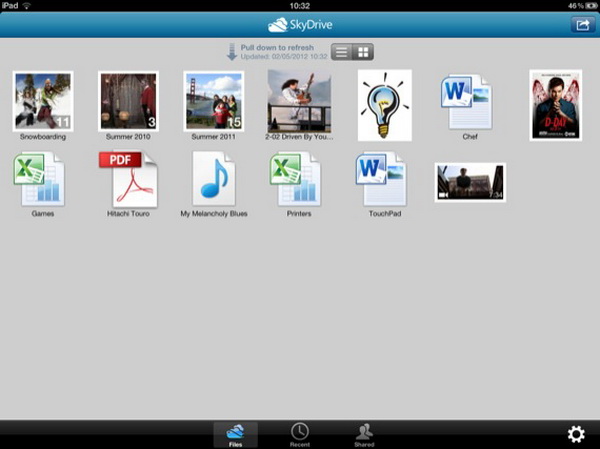This screenshot has width=600, height=449.
Task: Tap the 10:32 clock in status bar
Action: click(x=300, y=6)
